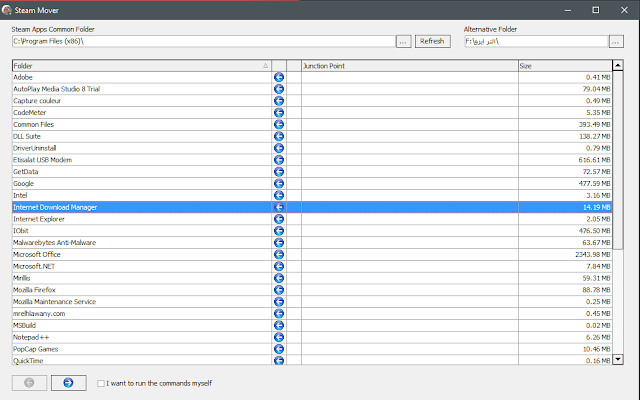Click the Alternative Folder path field

tap(536, 41)
